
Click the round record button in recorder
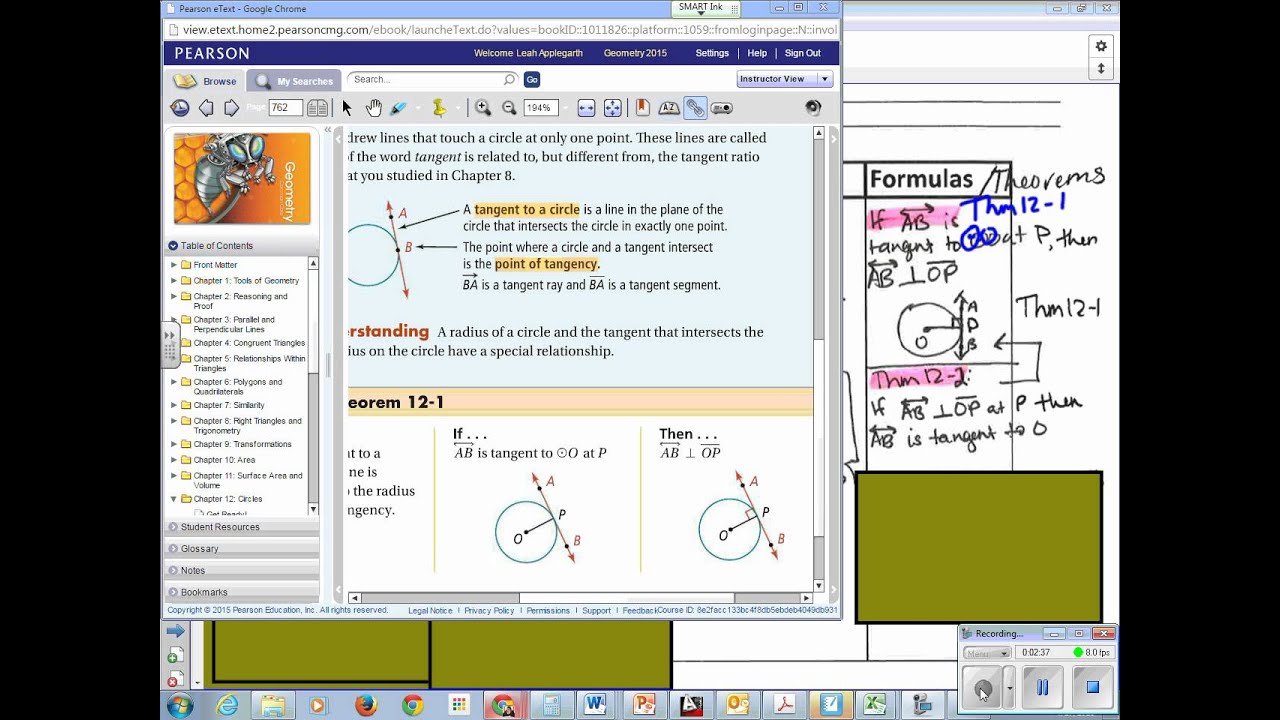(x=982, y=688)
